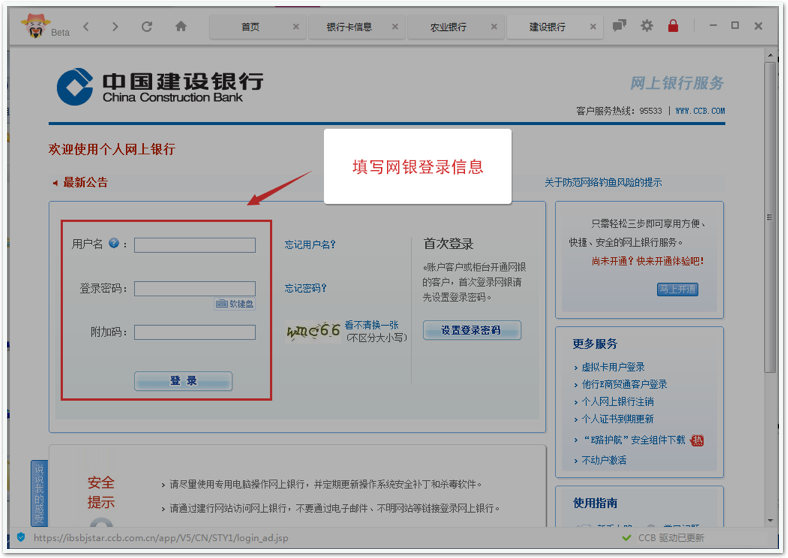This screenshot has width=788, height=558.
Task: Click the vertical scrollbar thumb
Action: [770, 217]
